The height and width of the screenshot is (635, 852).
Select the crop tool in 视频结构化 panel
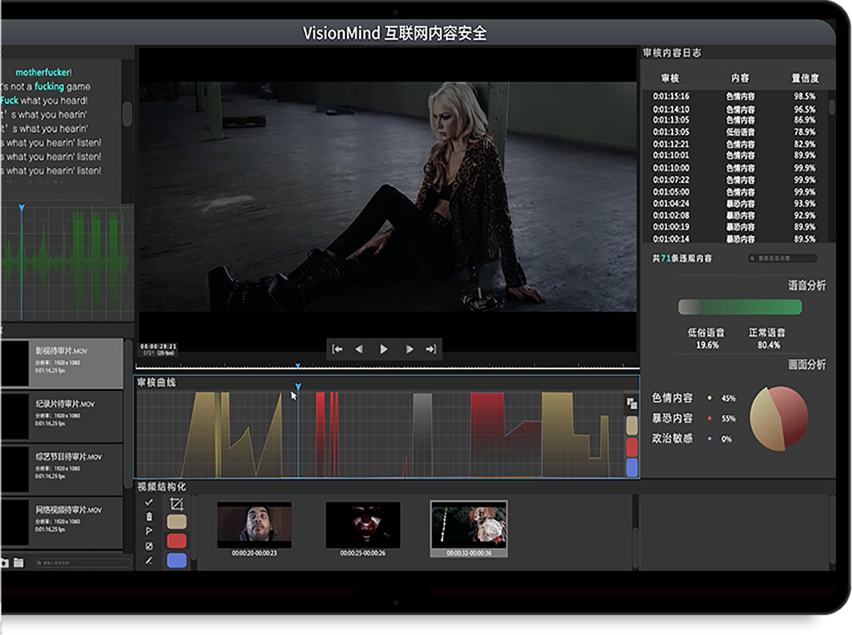pos(177,504)
